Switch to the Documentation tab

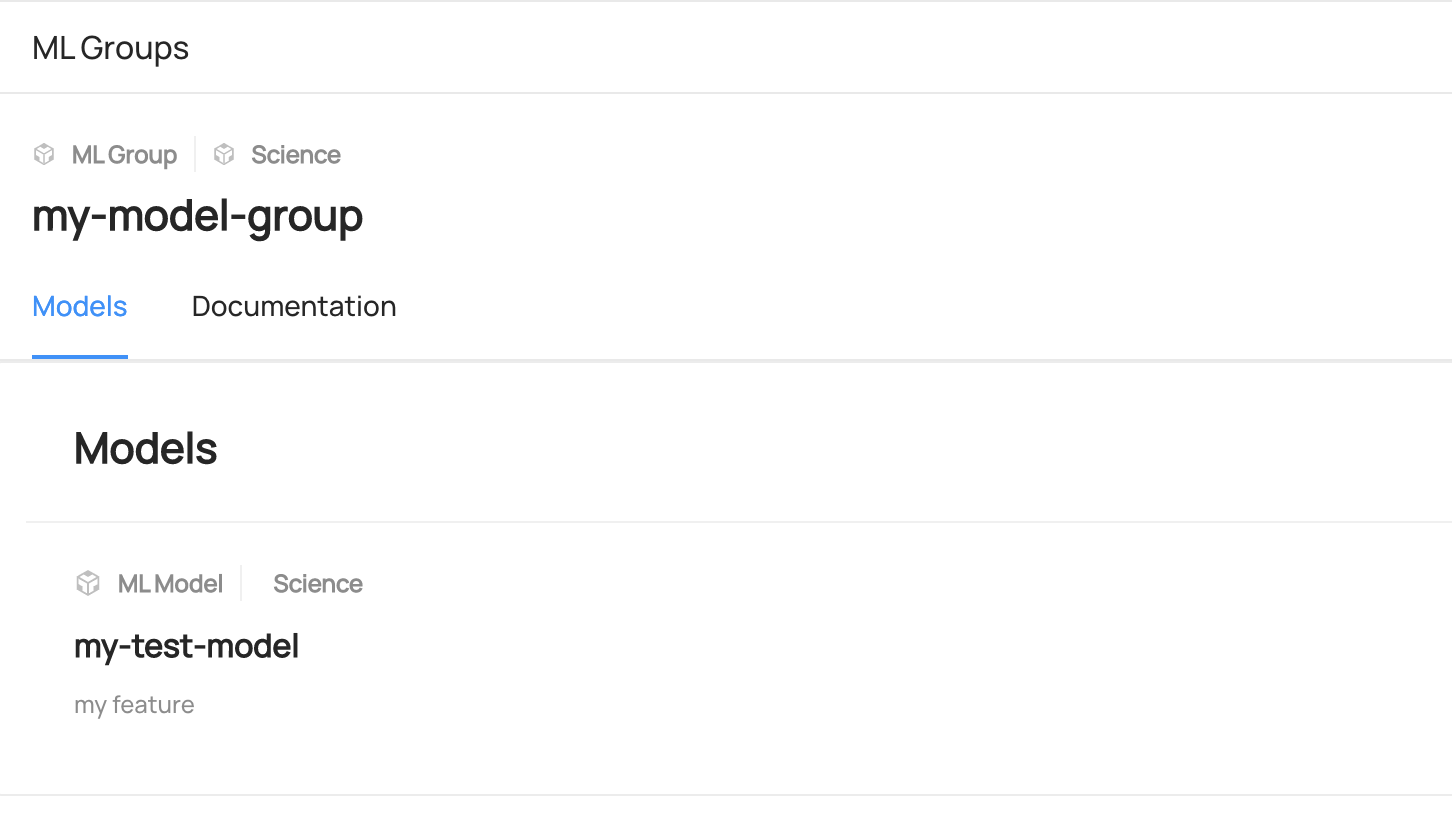click(x=294, y=306)
